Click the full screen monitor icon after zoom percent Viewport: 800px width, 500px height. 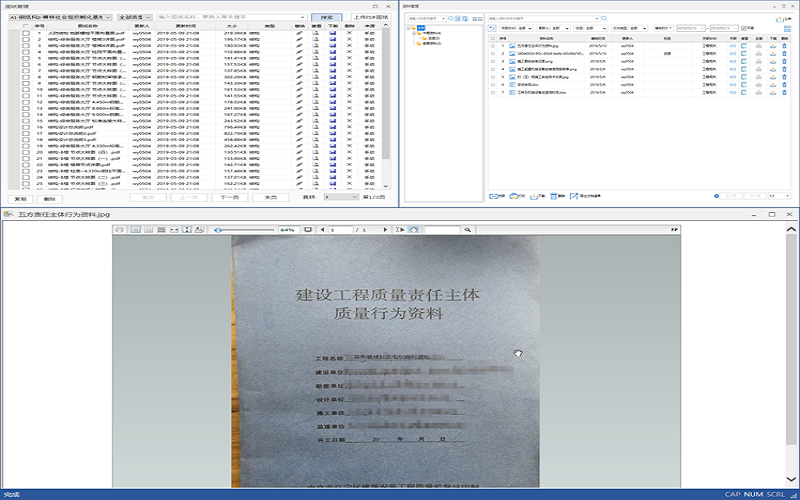click(308, 230)
